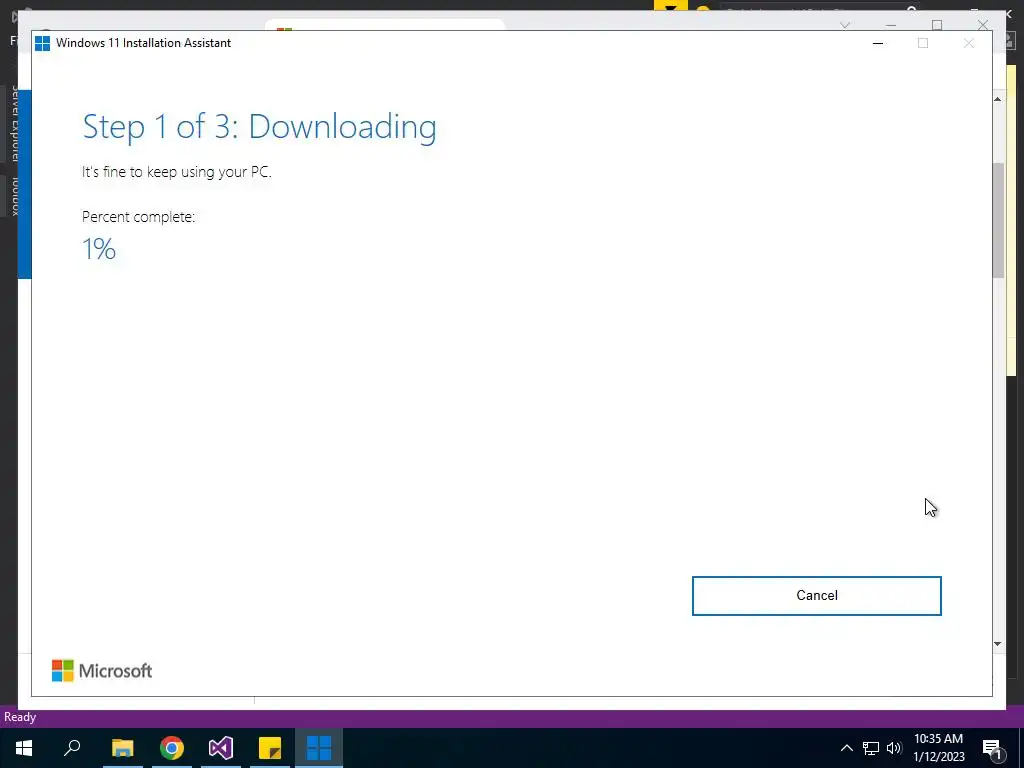Click the background window vertical scrollbar thumb

(x=998, y=221)
